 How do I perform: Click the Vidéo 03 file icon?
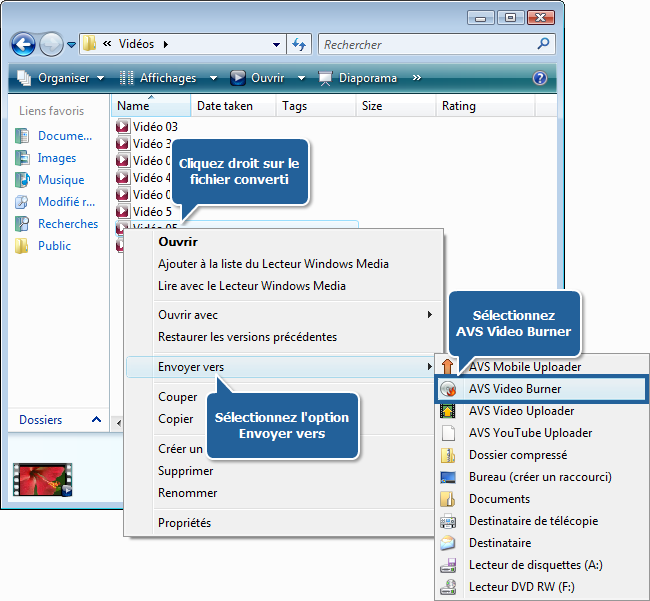[122, 126]
